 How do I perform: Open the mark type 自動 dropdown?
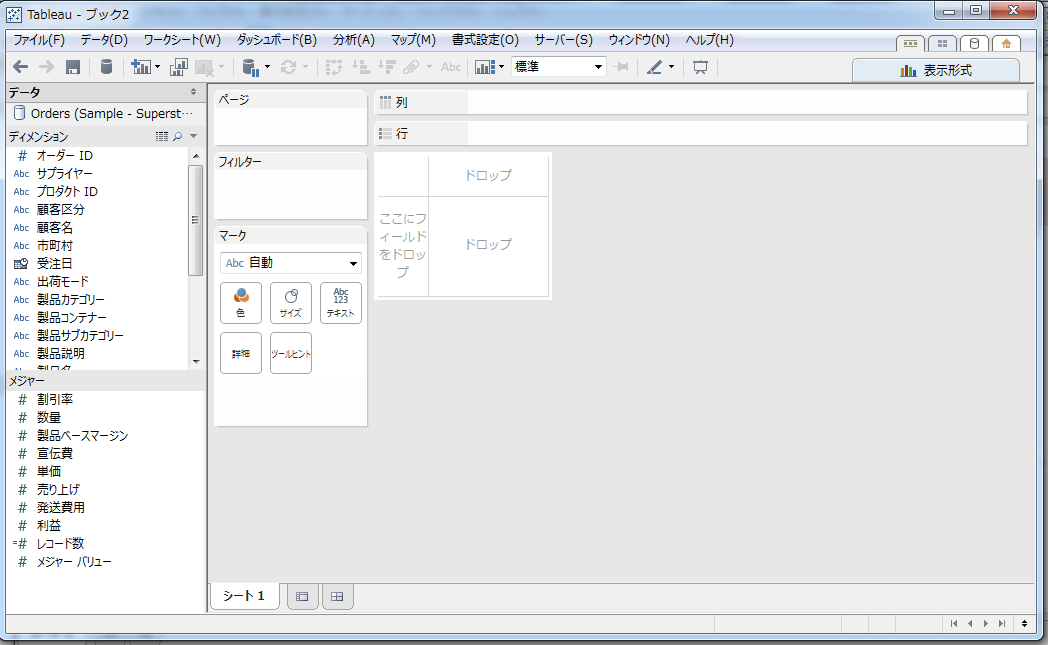point(291,263)
